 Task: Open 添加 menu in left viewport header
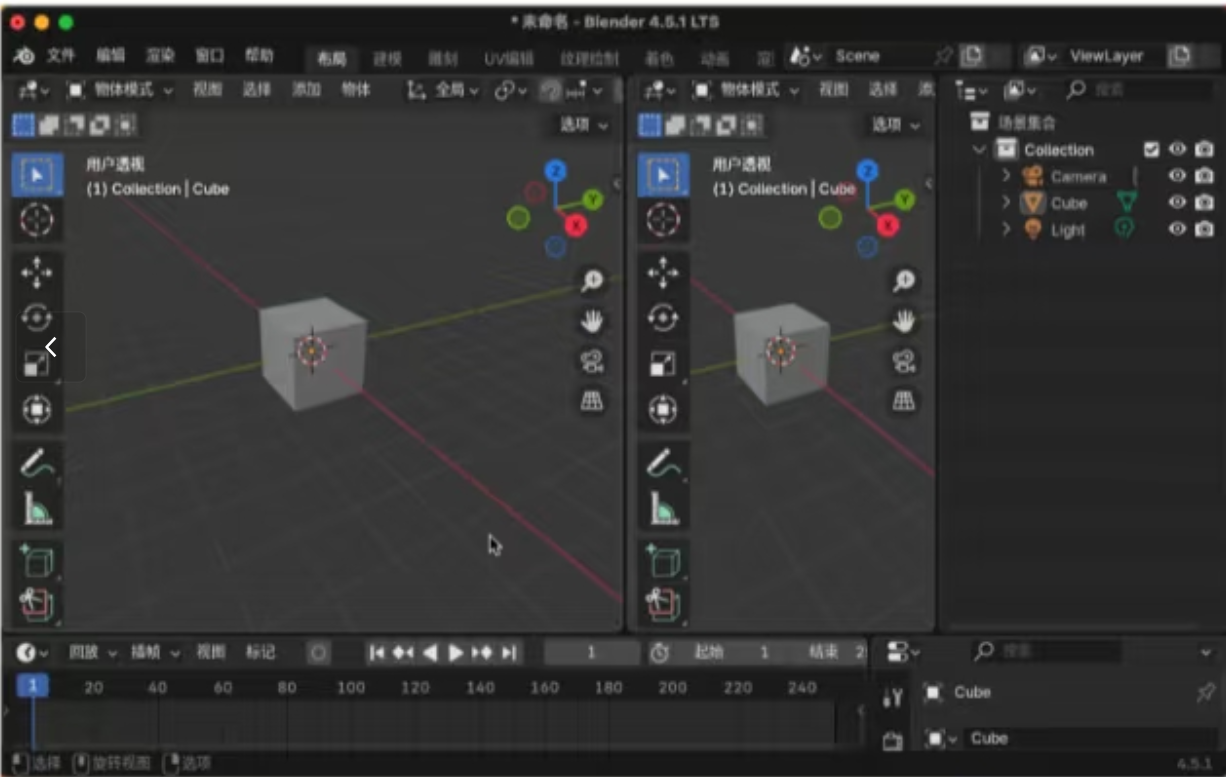[x=306, y=90]
